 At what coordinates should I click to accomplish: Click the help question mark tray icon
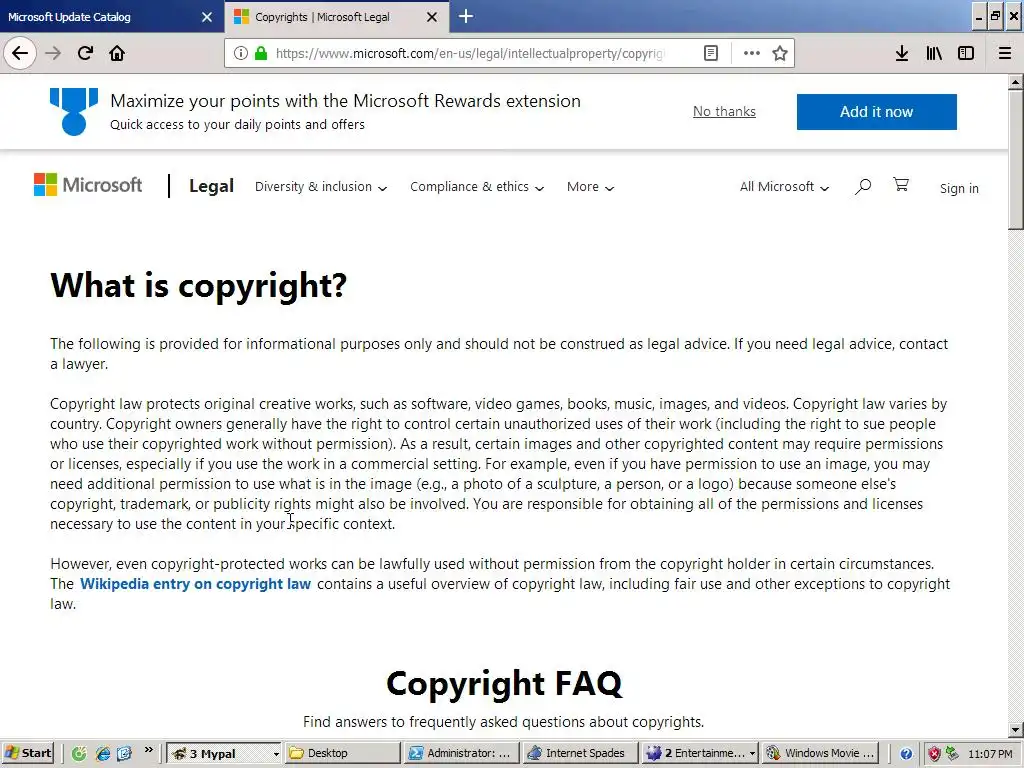(x=906, y=754)
